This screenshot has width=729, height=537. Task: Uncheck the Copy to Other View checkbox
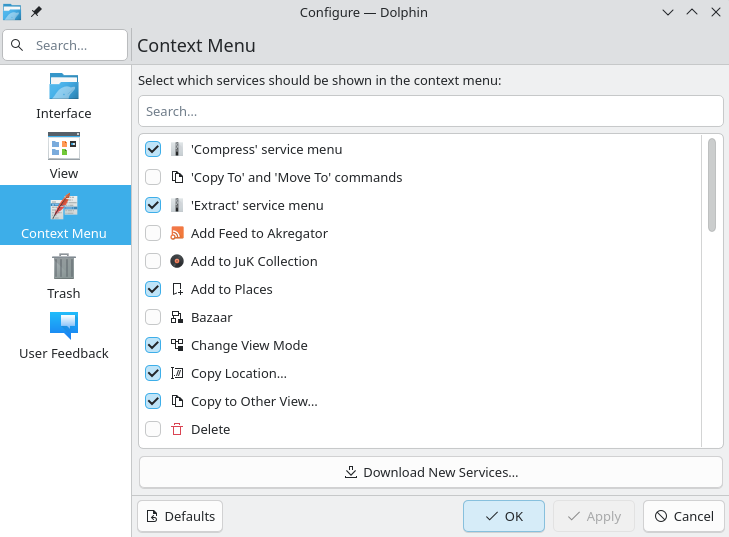pyautogui.click(x=153, y=401)
